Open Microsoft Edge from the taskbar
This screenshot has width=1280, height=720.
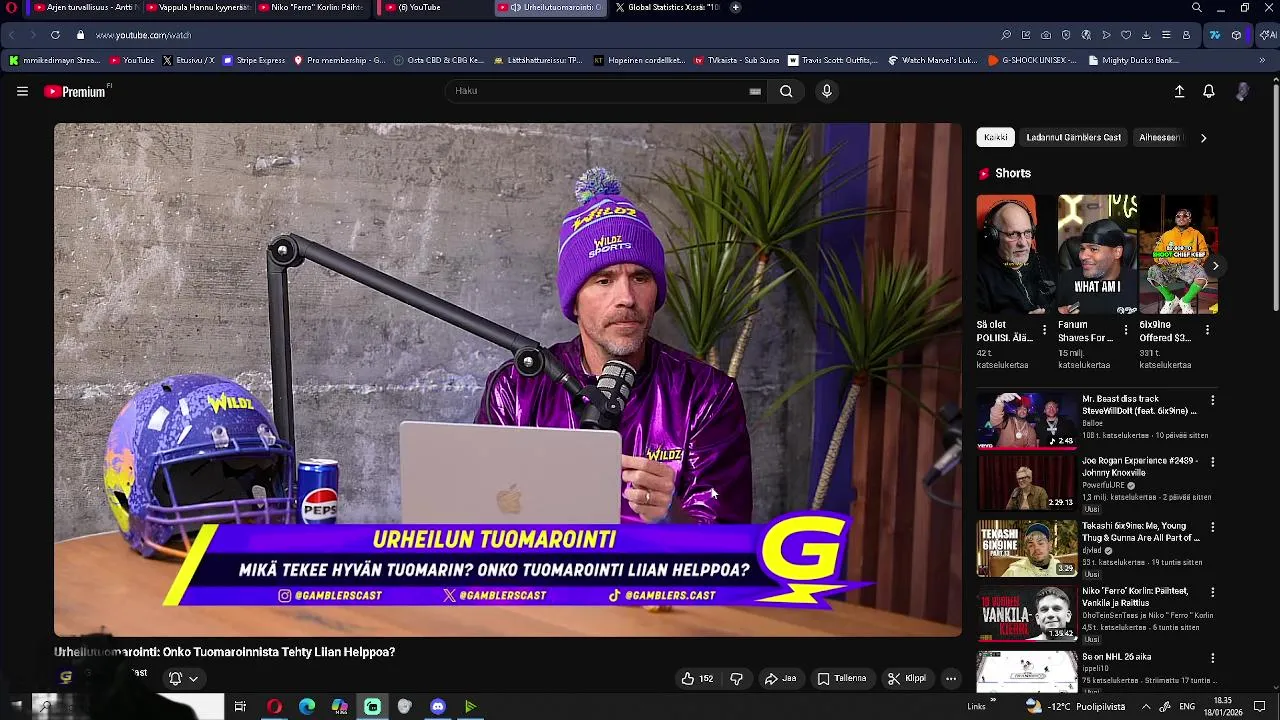pos(307,707)
